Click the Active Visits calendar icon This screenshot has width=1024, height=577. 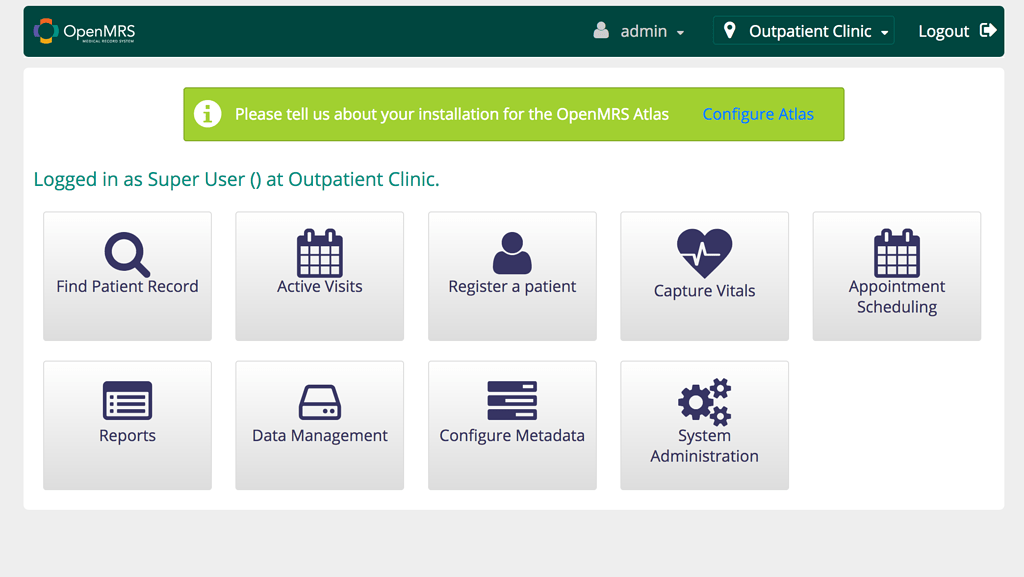pos(319,254)
